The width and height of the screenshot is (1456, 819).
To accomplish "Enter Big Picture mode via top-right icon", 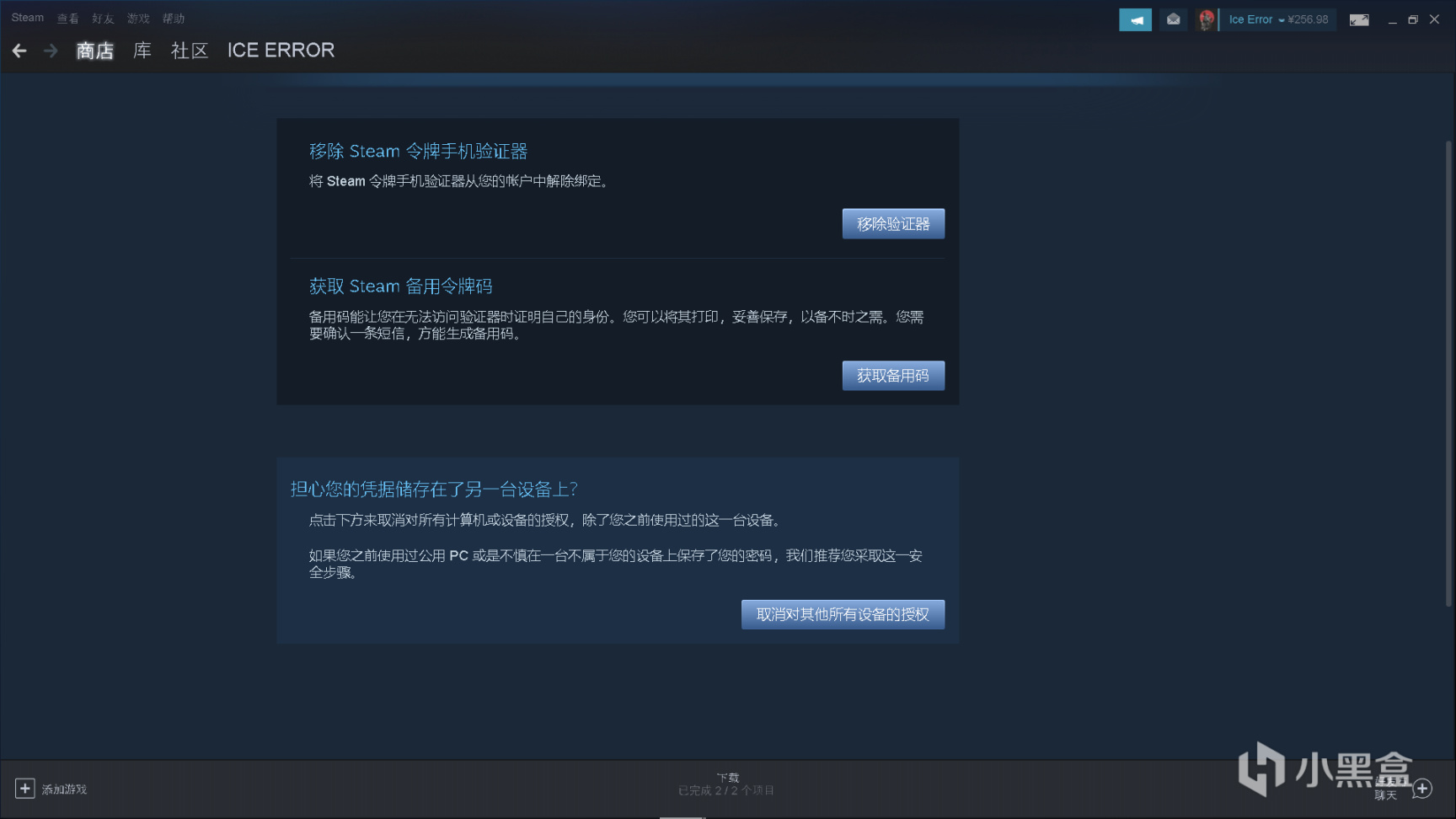I will [1359, 19].
